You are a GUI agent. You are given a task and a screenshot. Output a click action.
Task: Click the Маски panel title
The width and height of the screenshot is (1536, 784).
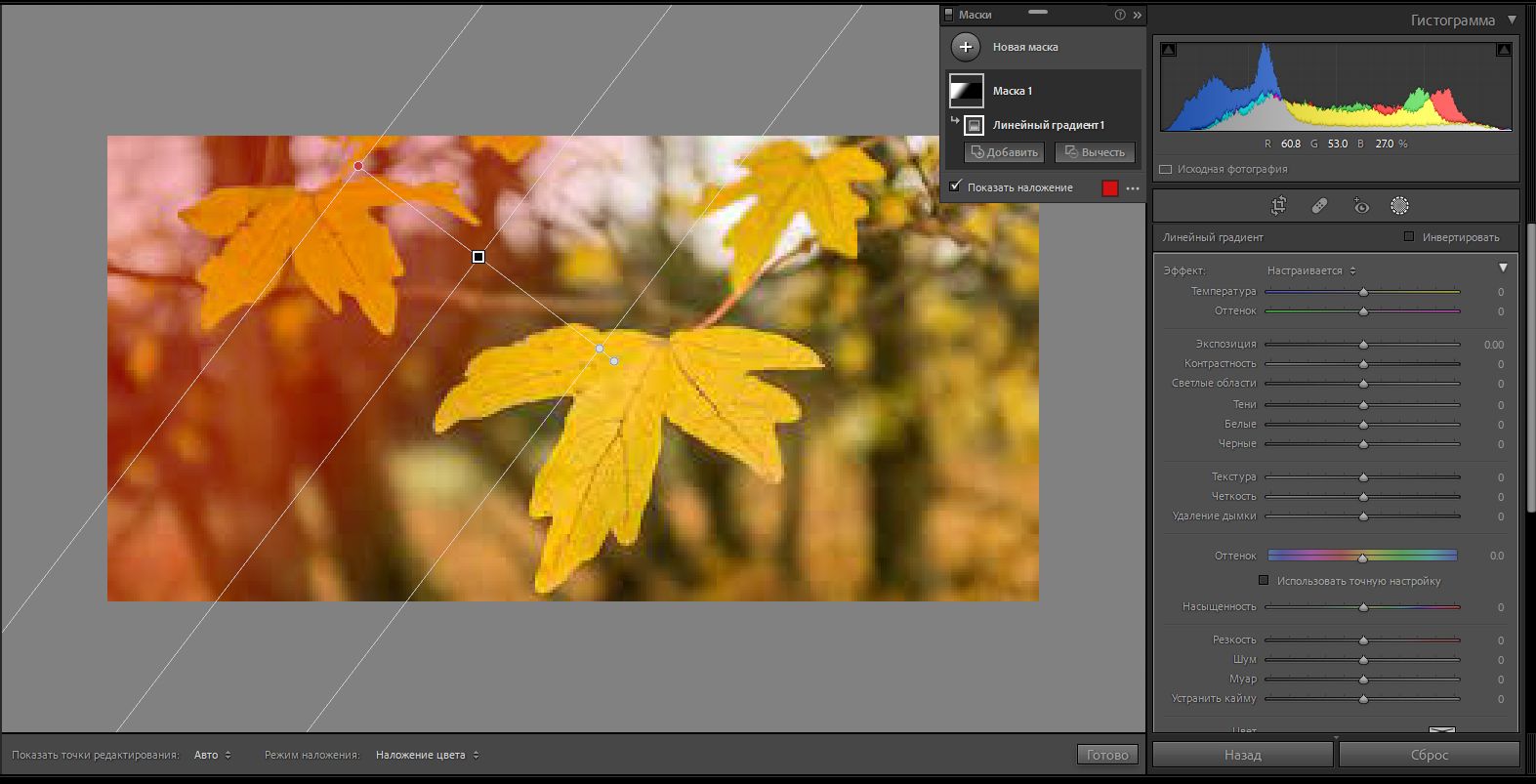pyautogui.click(x=975, y=15)
